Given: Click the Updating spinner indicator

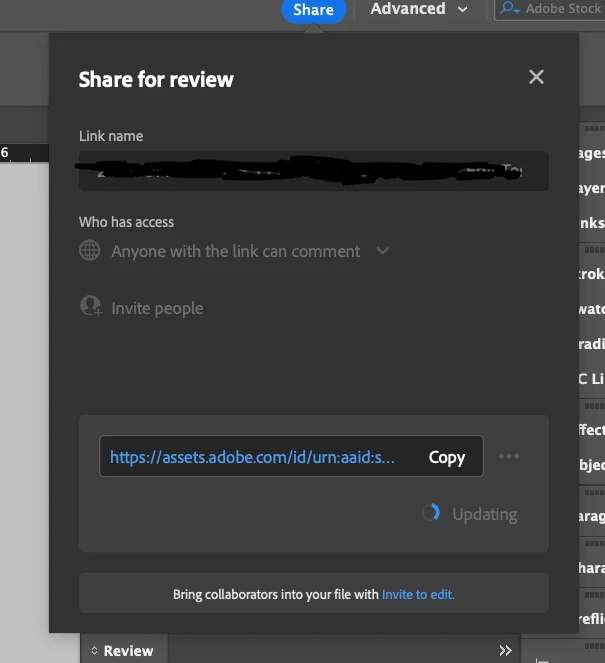Looking at the screenshot, I should (431, 512).
